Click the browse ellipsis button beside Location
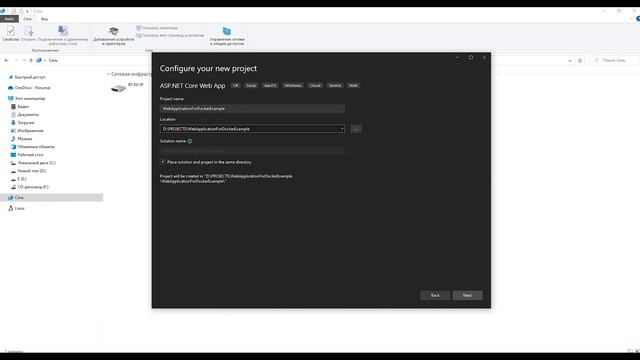This screenshot has height=360, width=640. (x=356, y=129)
